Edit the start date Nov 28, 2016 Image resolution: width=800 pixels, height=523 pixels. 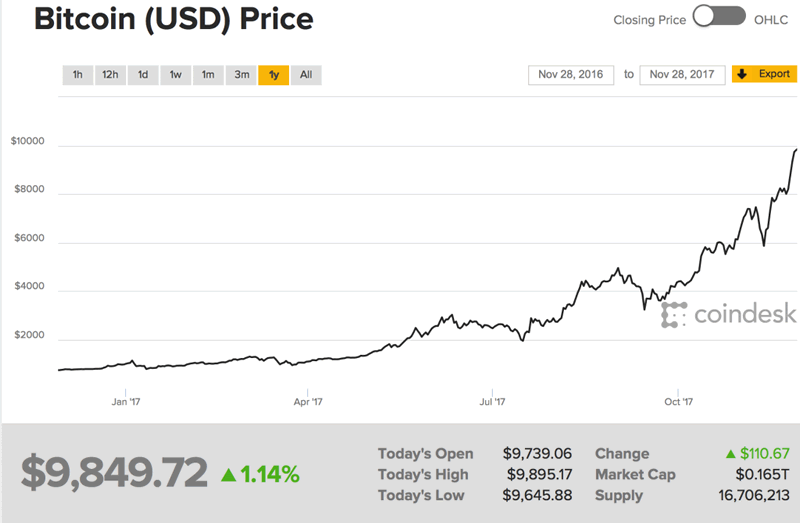(x=571, y=75)
